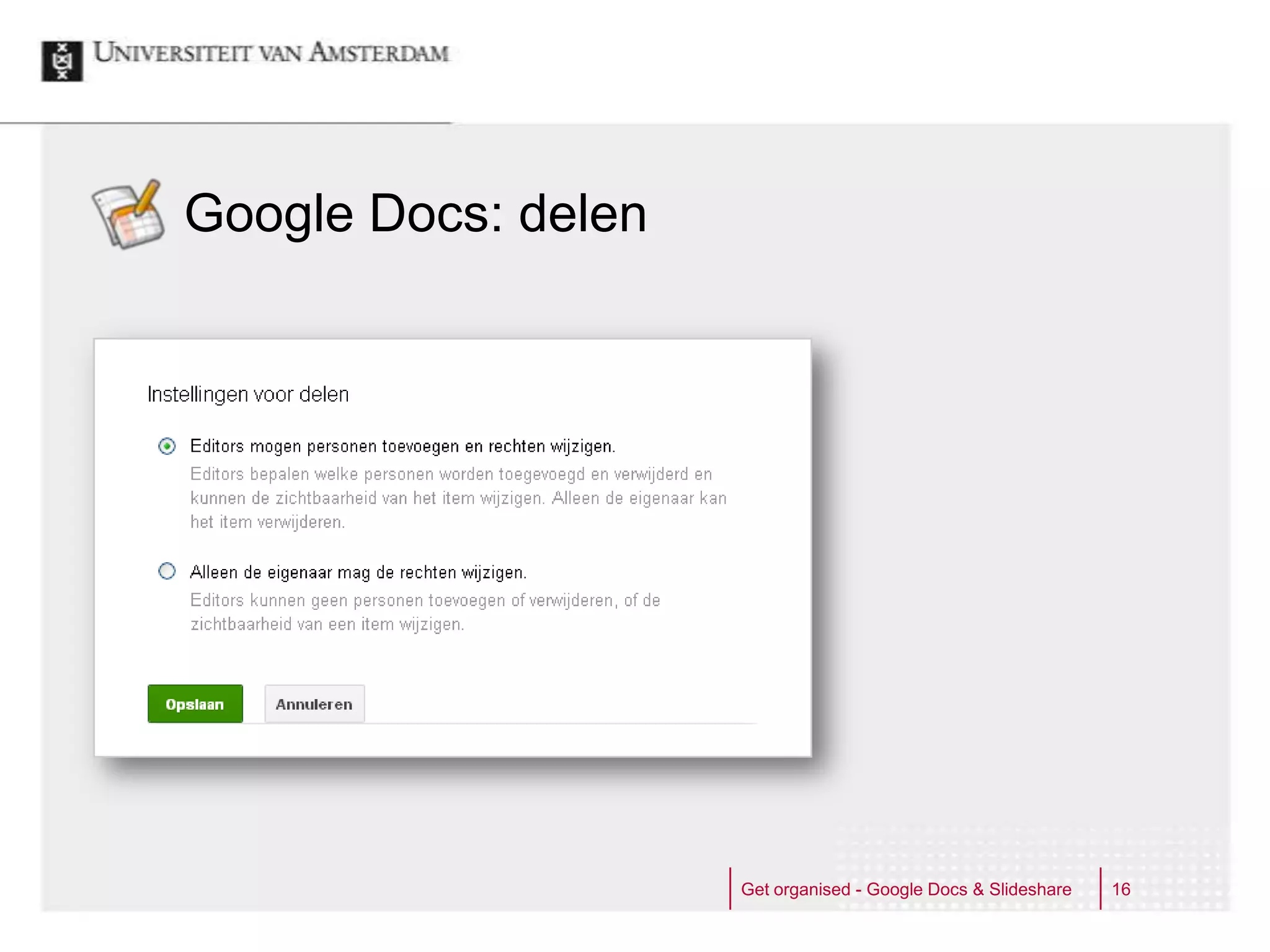Image resolution: width=1270 pixels, height=952 pixels.
Task: Click the Annuleren button
Action: click(314, 704)
